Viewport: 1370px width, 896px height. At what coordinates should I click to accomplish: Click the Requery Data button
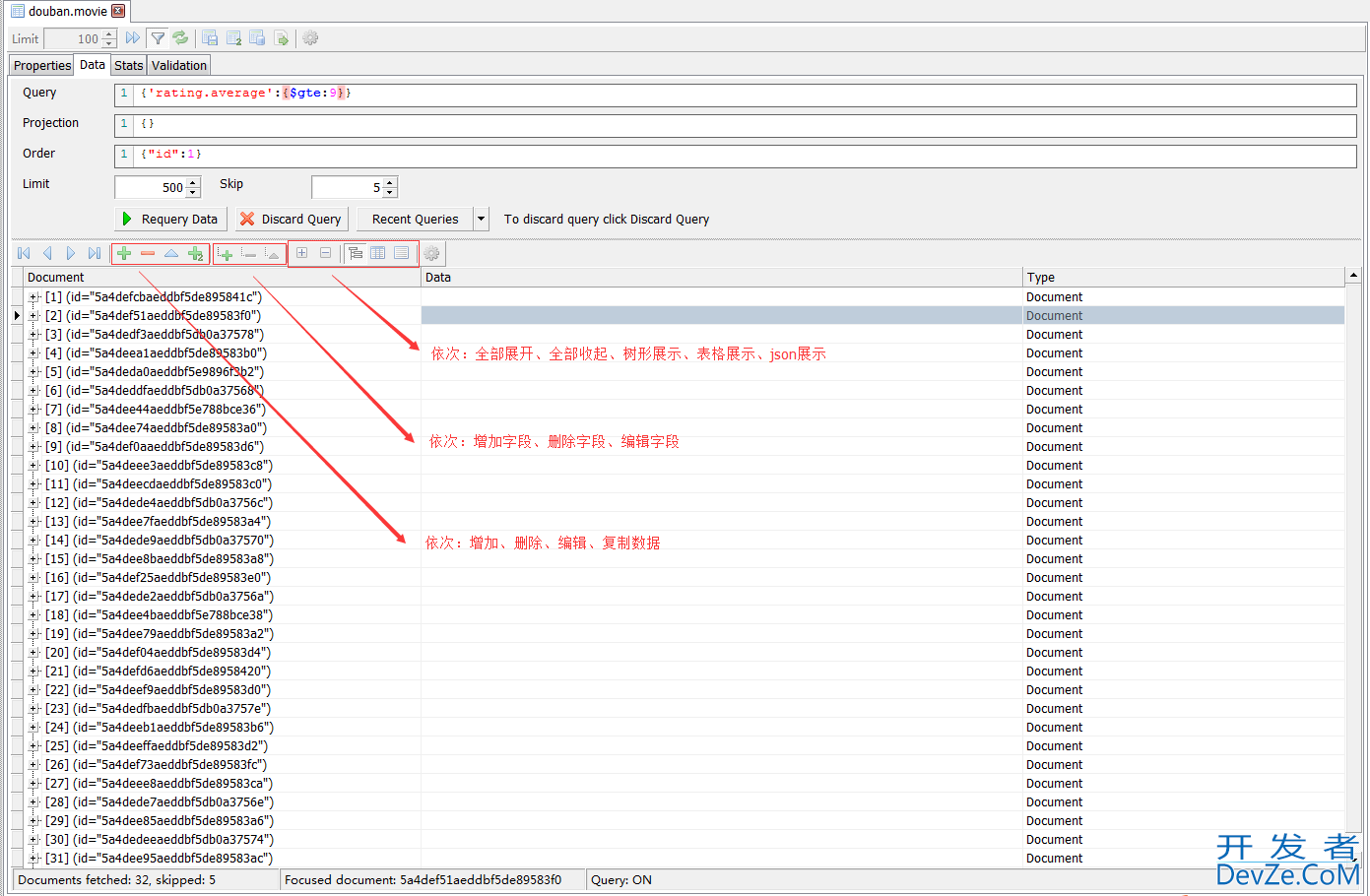[x=171, y=219]
